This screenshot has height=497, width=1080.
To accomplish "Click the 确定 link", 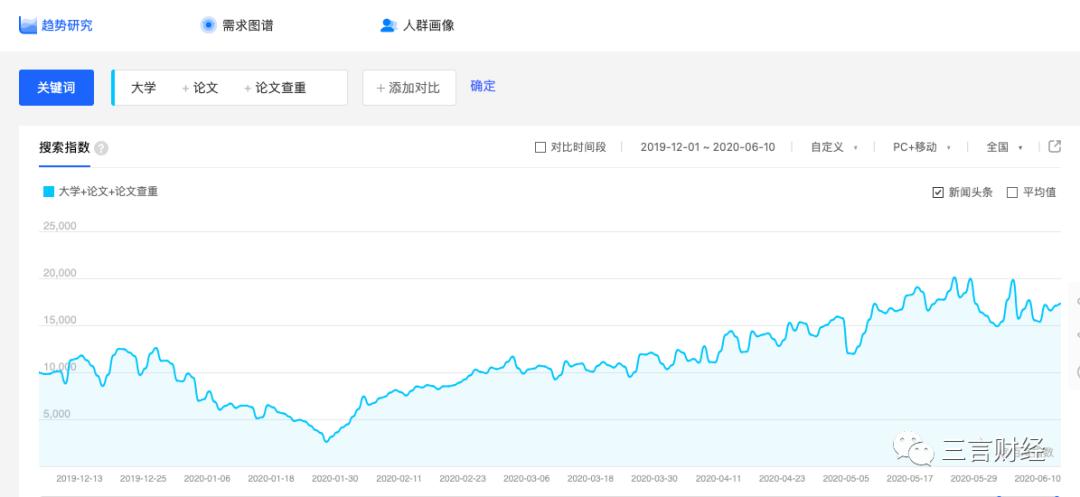I will coord(483,86).
